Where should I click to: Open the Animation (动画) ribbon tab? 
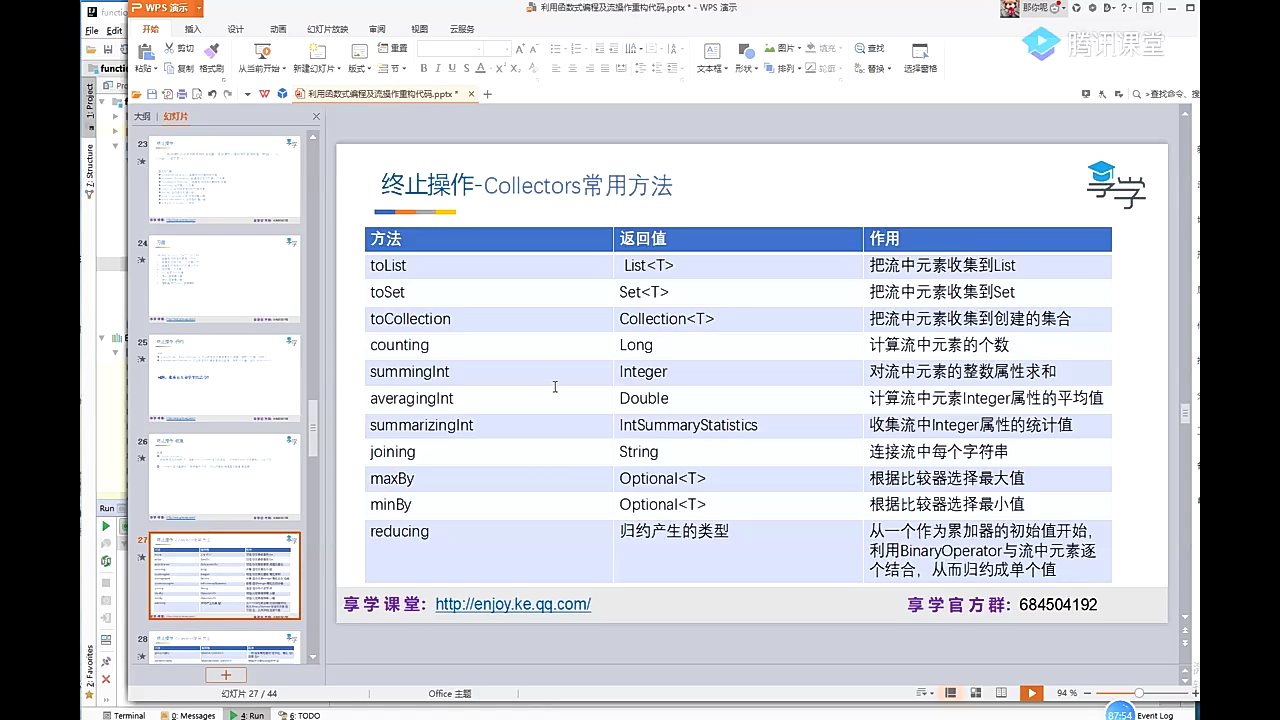[x=278, y=29]
